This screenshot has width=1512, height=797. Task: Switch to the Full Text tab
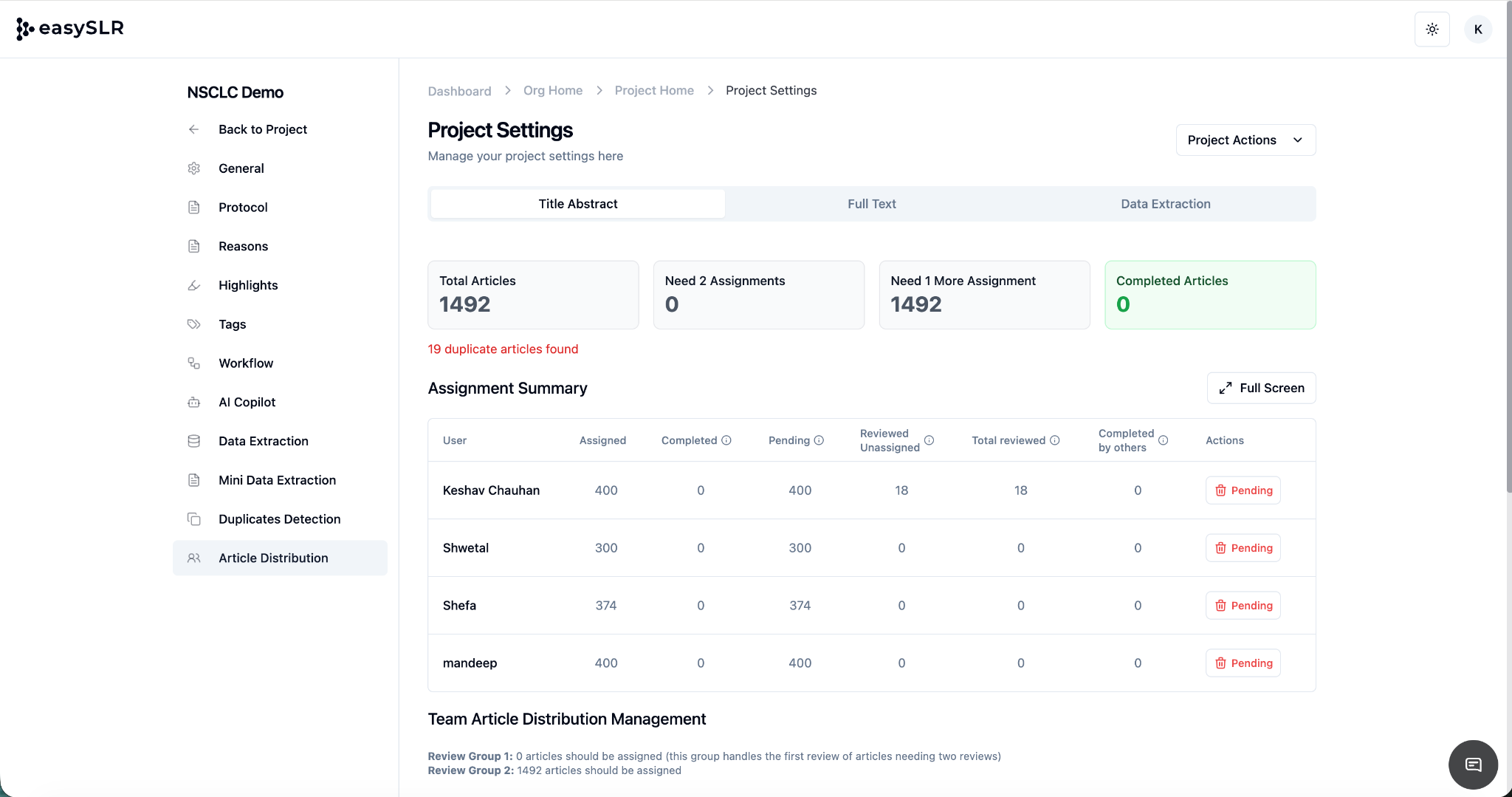(871, 204)
